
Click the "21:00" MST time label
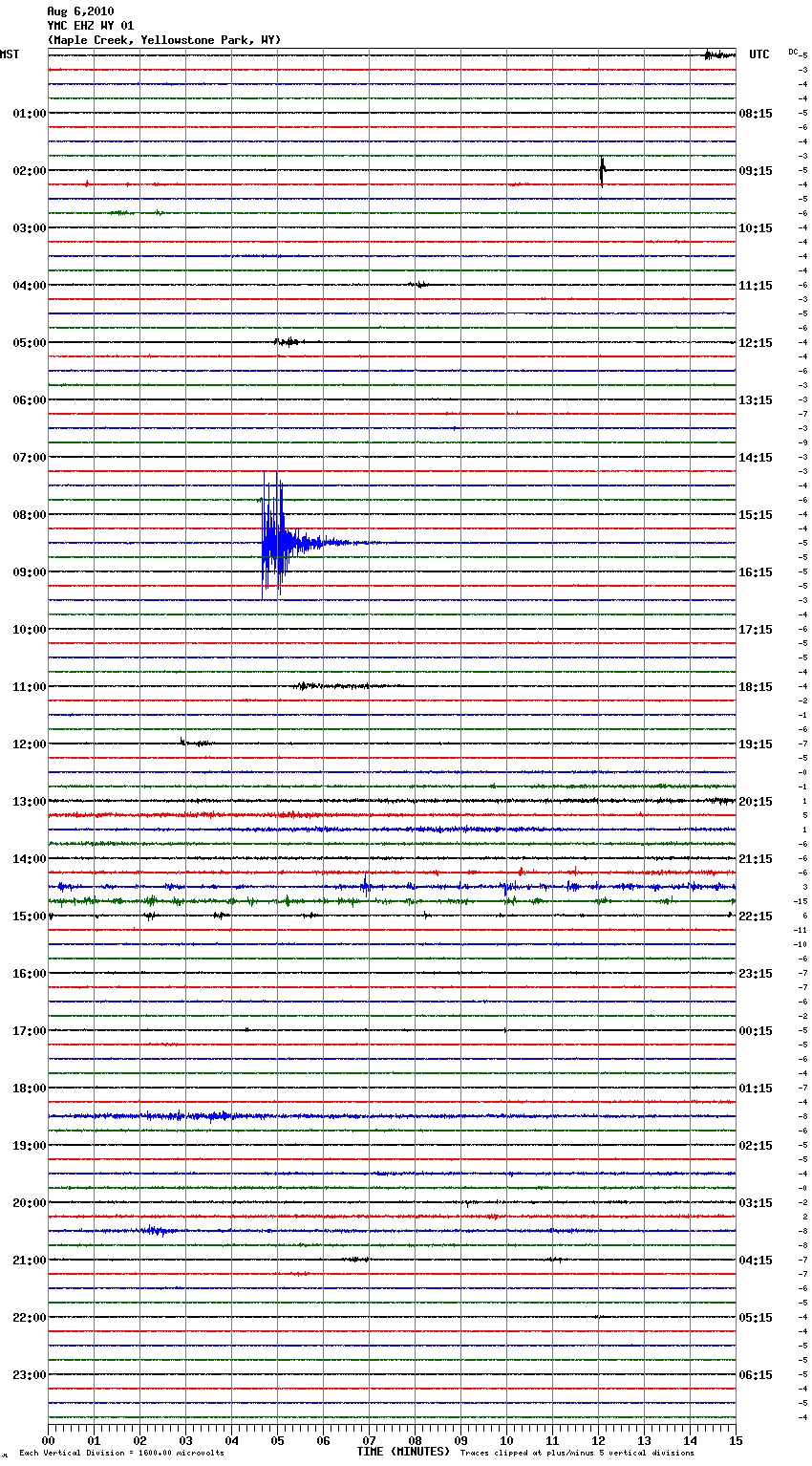coord(30,1261)
